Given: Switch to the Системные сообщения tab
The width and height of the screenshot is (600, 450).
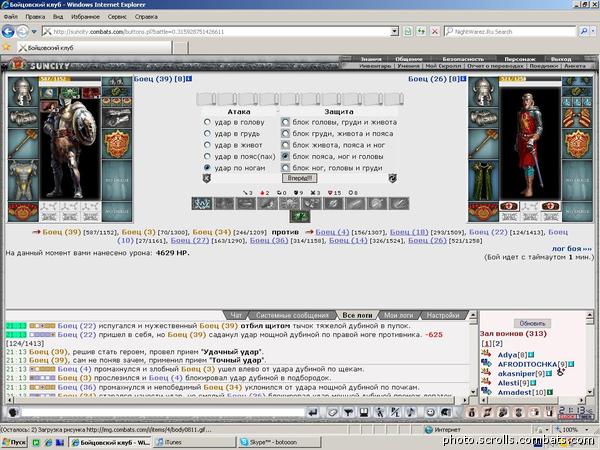Looking at the screenshot, I should pos(292,315).
